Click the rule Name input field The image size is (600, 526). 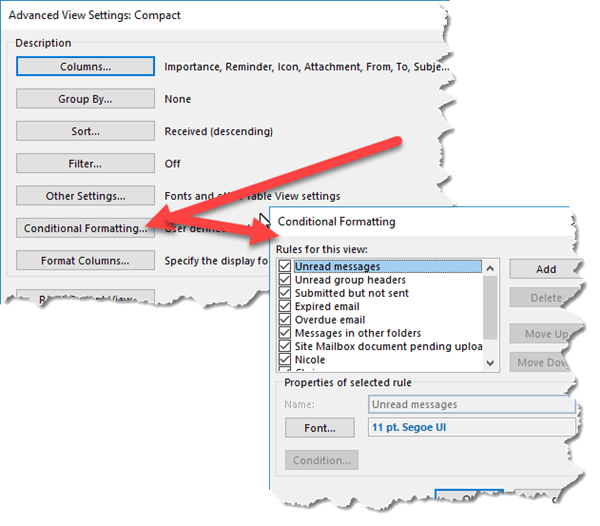472,404
